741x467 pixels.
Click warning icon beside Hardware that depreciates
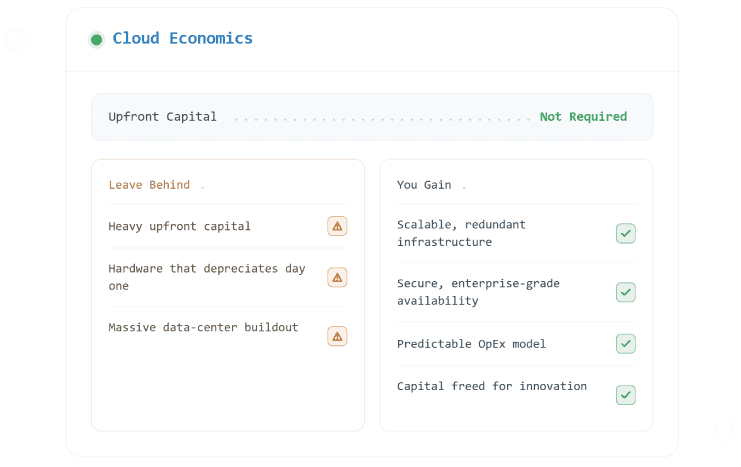click(337, 277)
